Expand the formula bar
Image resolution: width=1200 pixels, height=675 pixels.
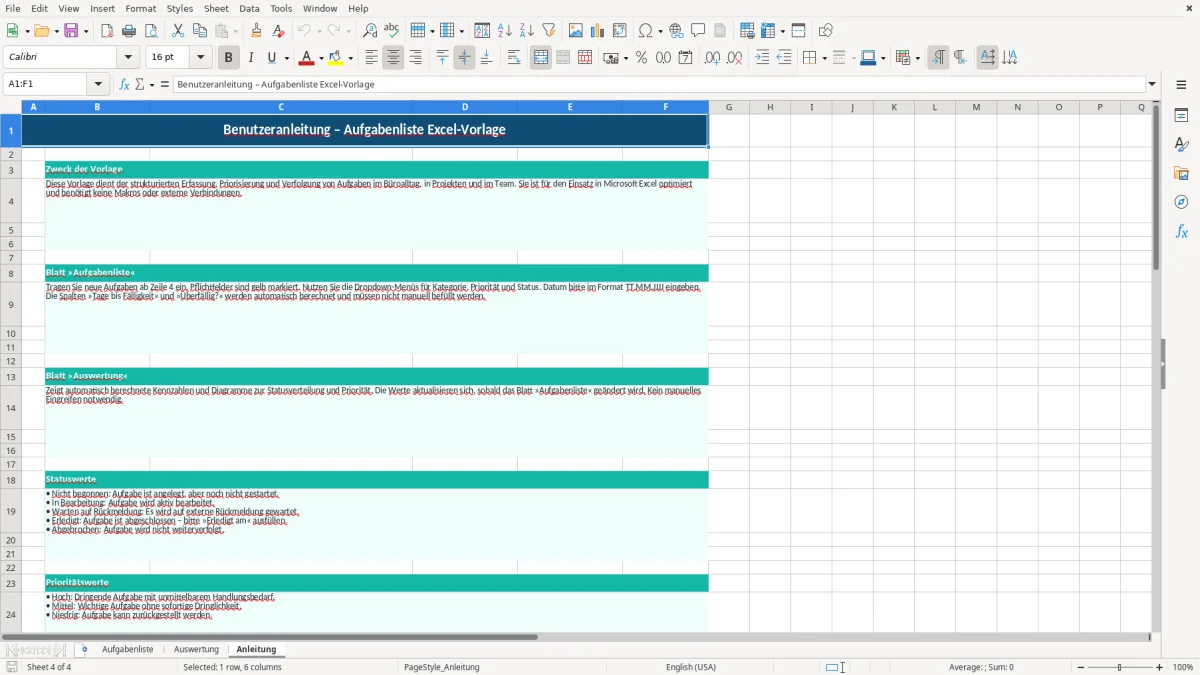point(1152,84)
